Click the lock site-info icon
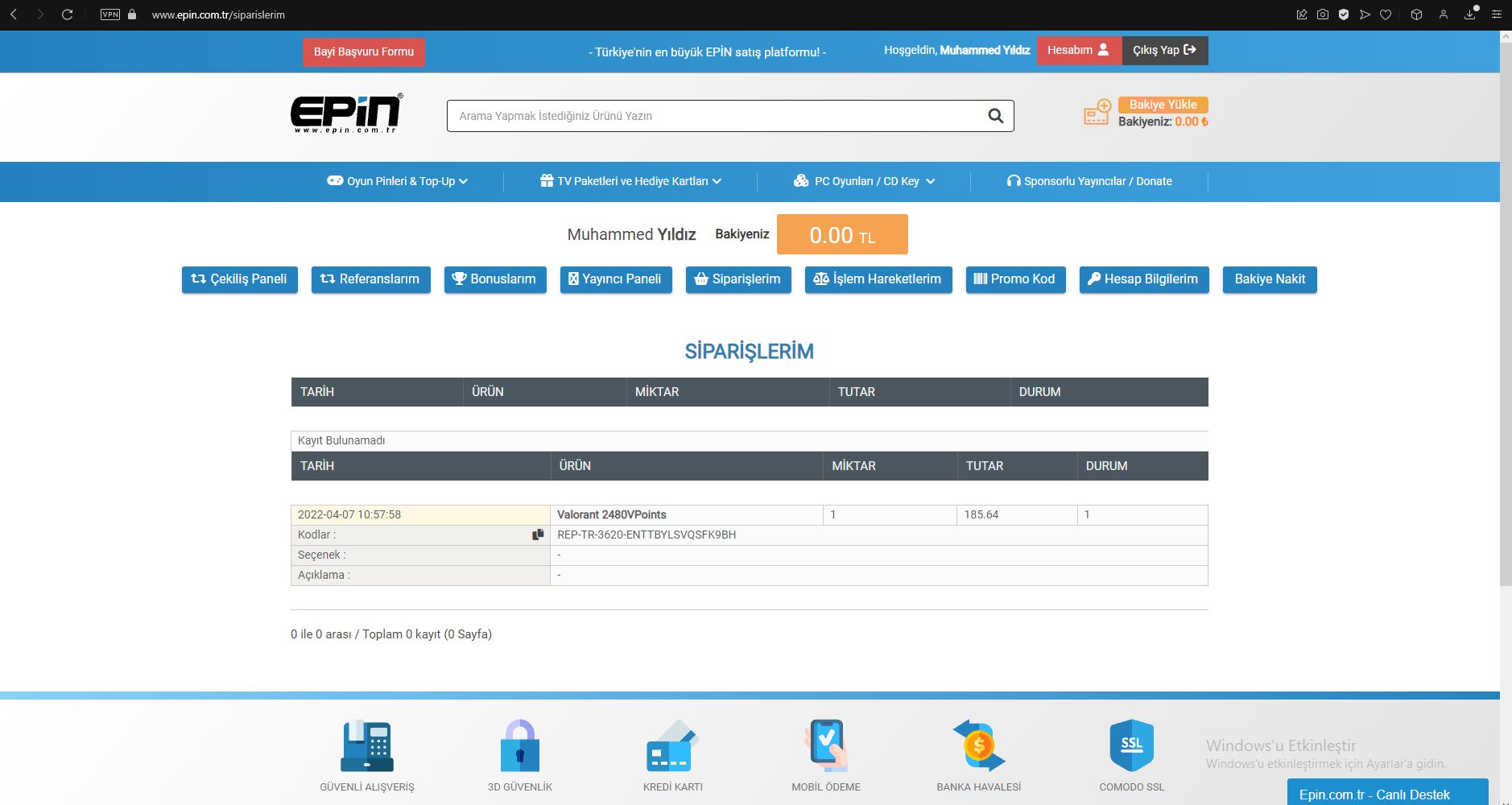 coord(132,14)
